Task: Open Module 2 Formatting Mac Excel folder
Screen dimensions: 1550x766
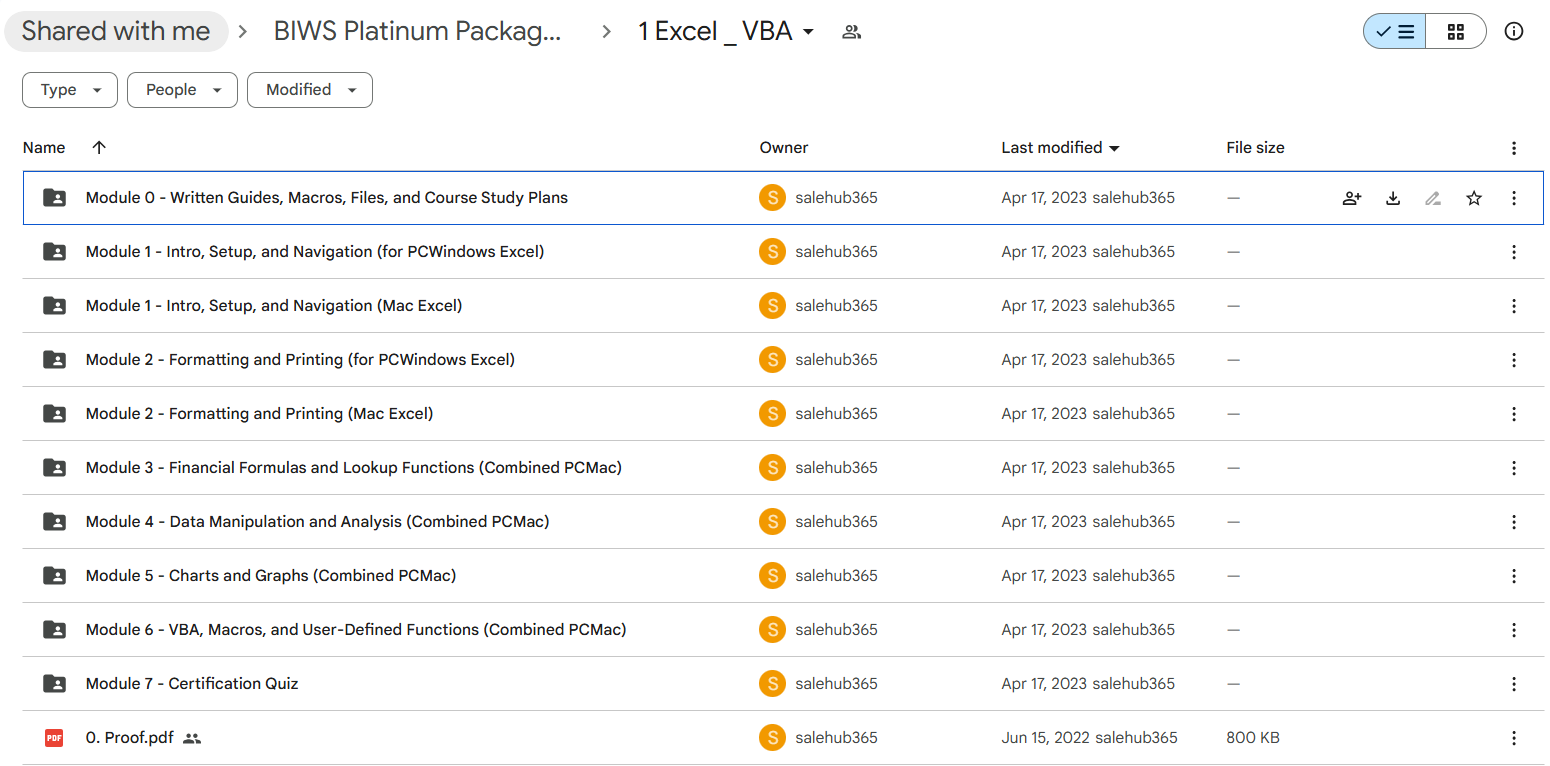Action: pyautogui.click(x=260, y=414)
